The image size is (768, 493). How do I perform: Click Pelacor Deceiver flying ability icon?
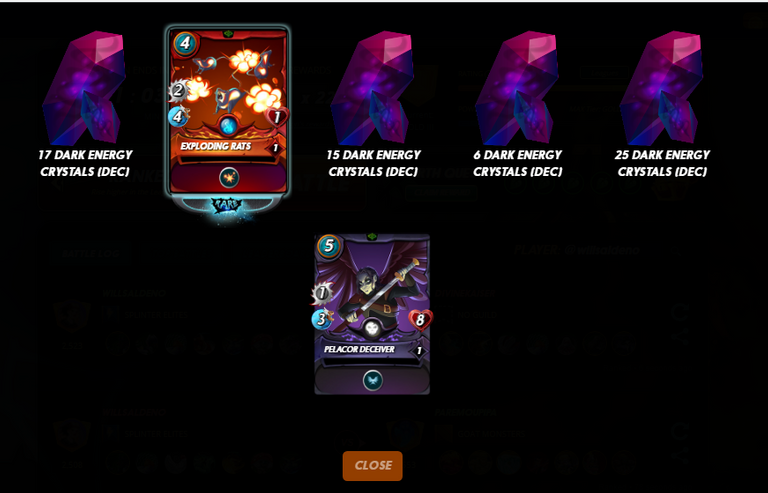(x=373, y=381)
